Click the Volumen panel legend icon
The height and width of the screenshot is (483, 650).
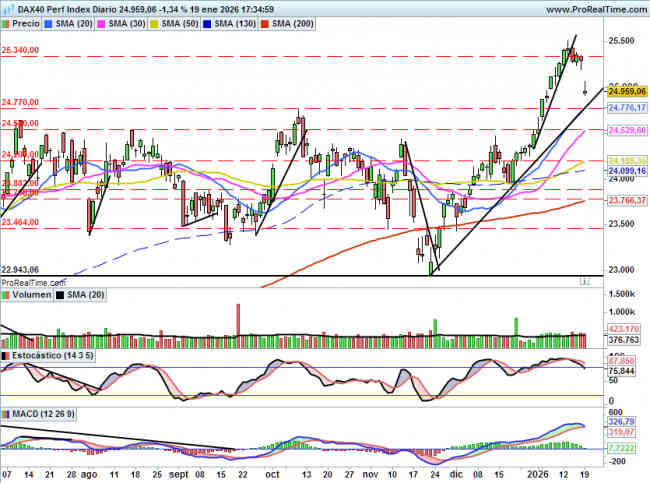click(x=7, y=295)
